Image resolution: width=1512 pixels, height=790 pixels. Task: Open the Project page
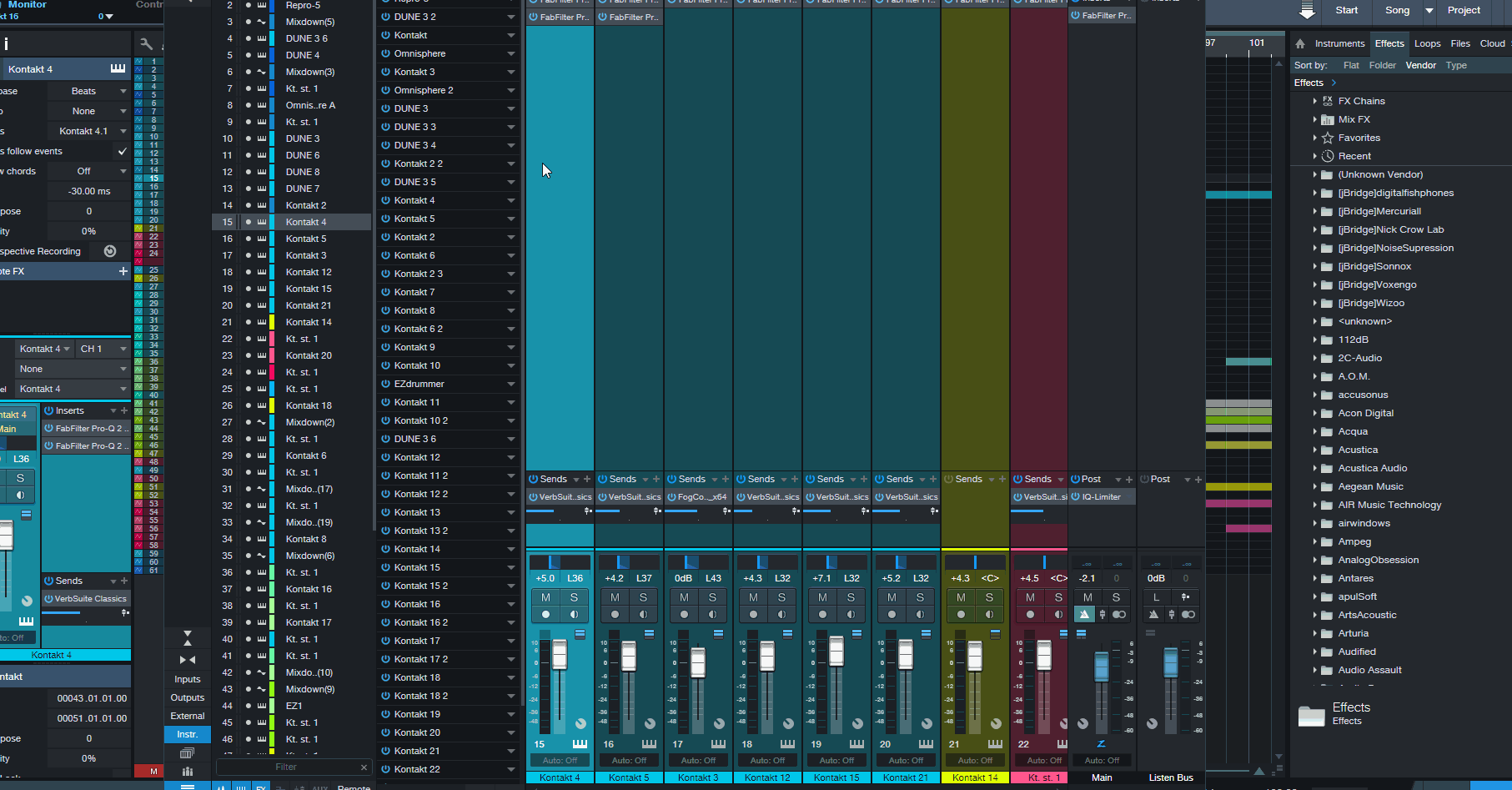pos(1464,10)
